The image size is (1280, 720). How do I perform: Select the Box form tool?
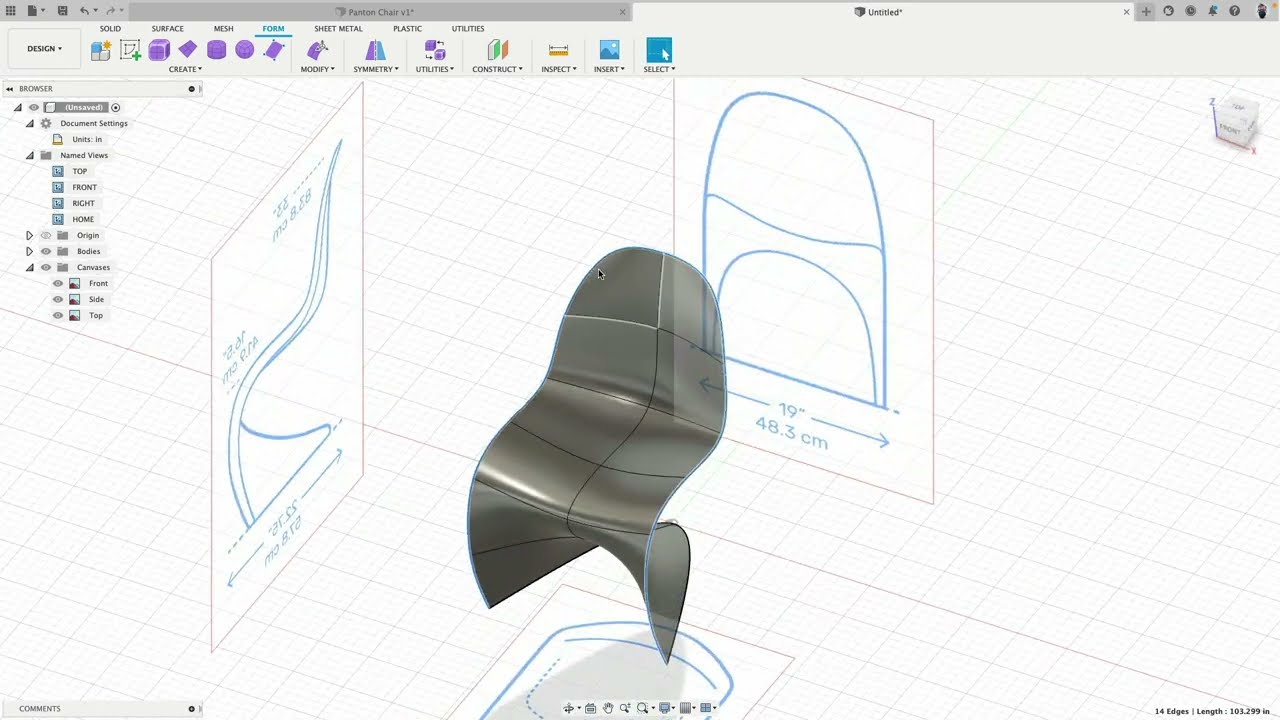tap(159, 50)
